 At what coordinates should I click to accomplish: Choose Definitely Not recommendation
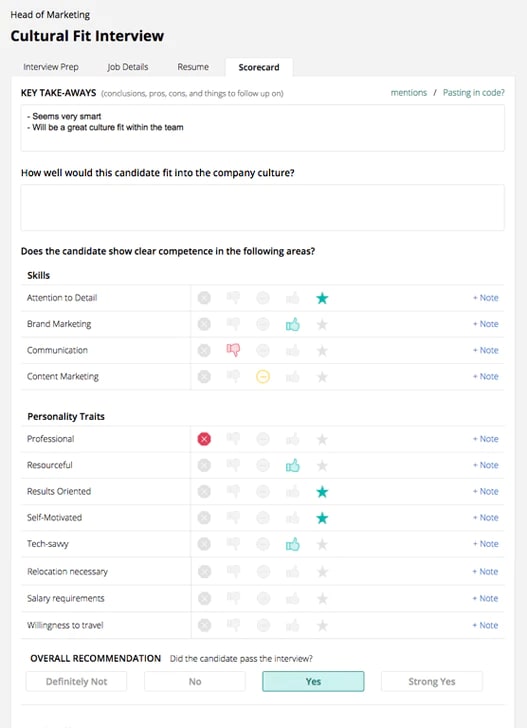76,681
